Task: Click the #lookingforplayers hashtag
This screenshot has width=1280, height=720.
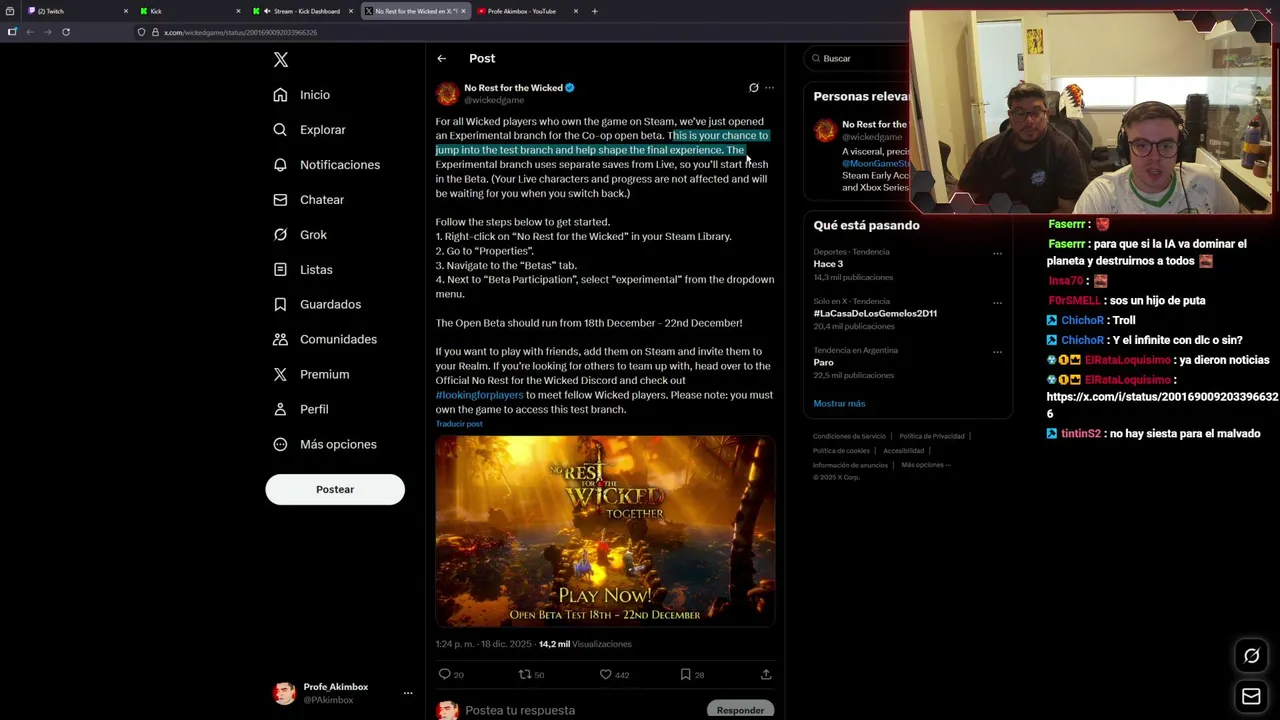Action: pyautogui.click(x=479, y=395)
